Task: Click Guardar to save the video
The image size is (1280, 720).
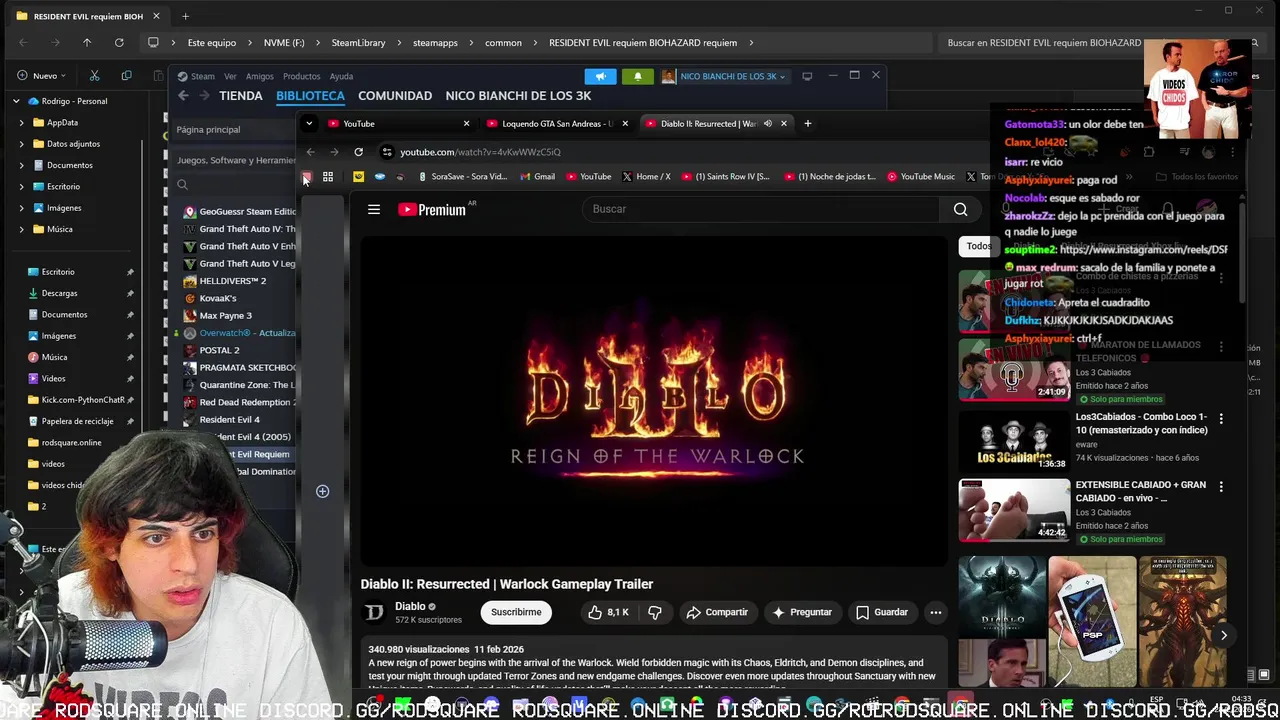Action: coord(882,612)
